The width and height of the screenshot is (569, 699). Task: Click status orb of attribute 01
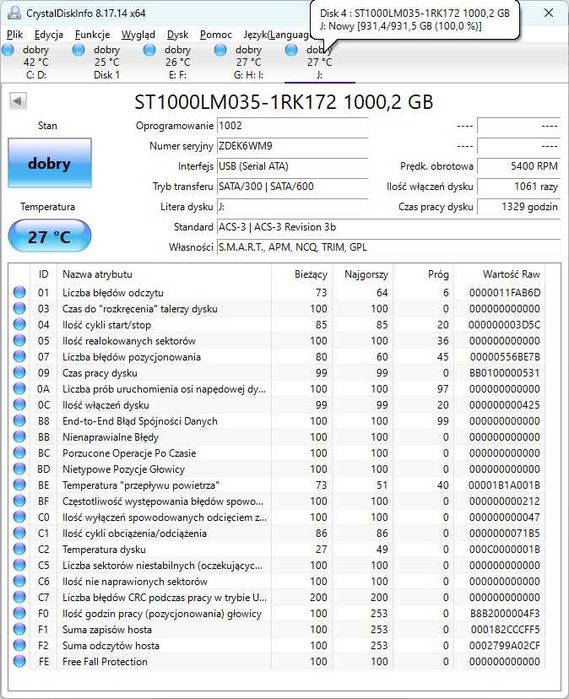coord(19,292)
